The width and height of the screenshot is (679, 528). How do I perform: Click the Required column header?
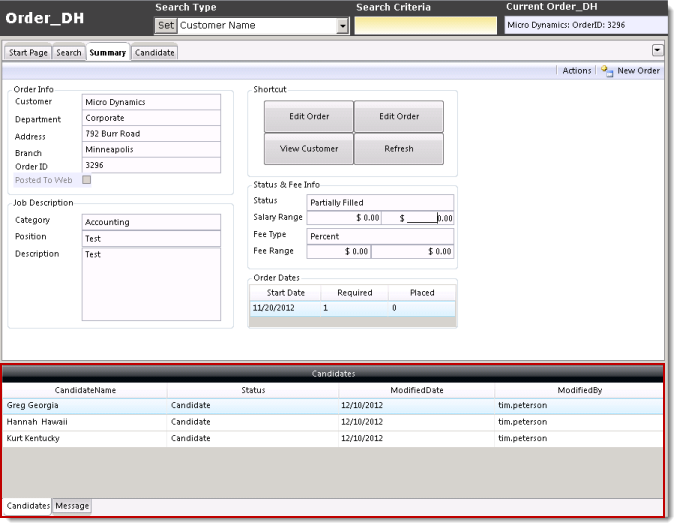(x=355, y=293)
